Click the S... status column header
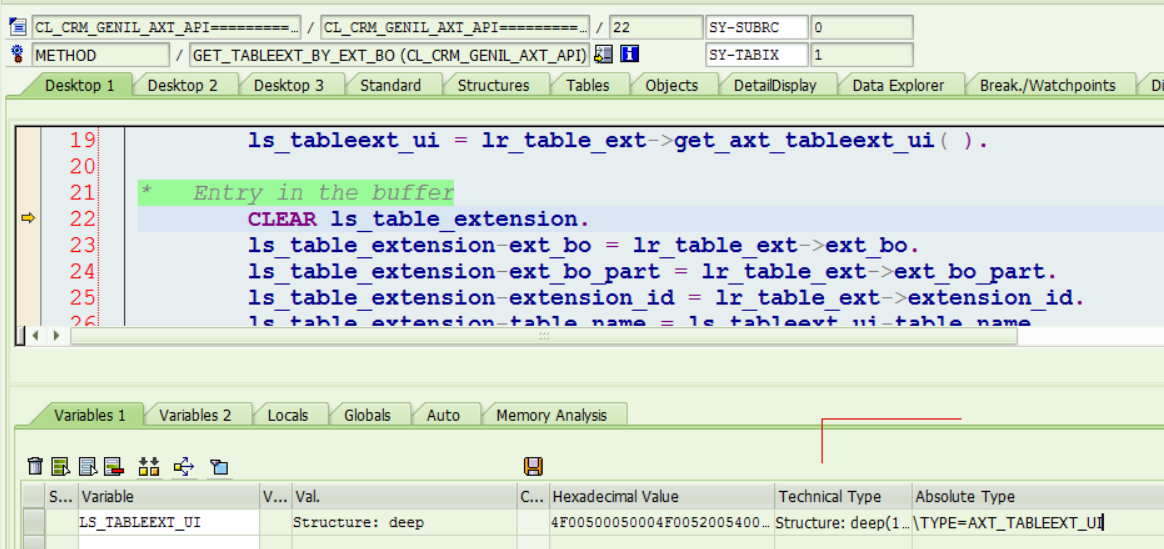 tap(62, 496)
